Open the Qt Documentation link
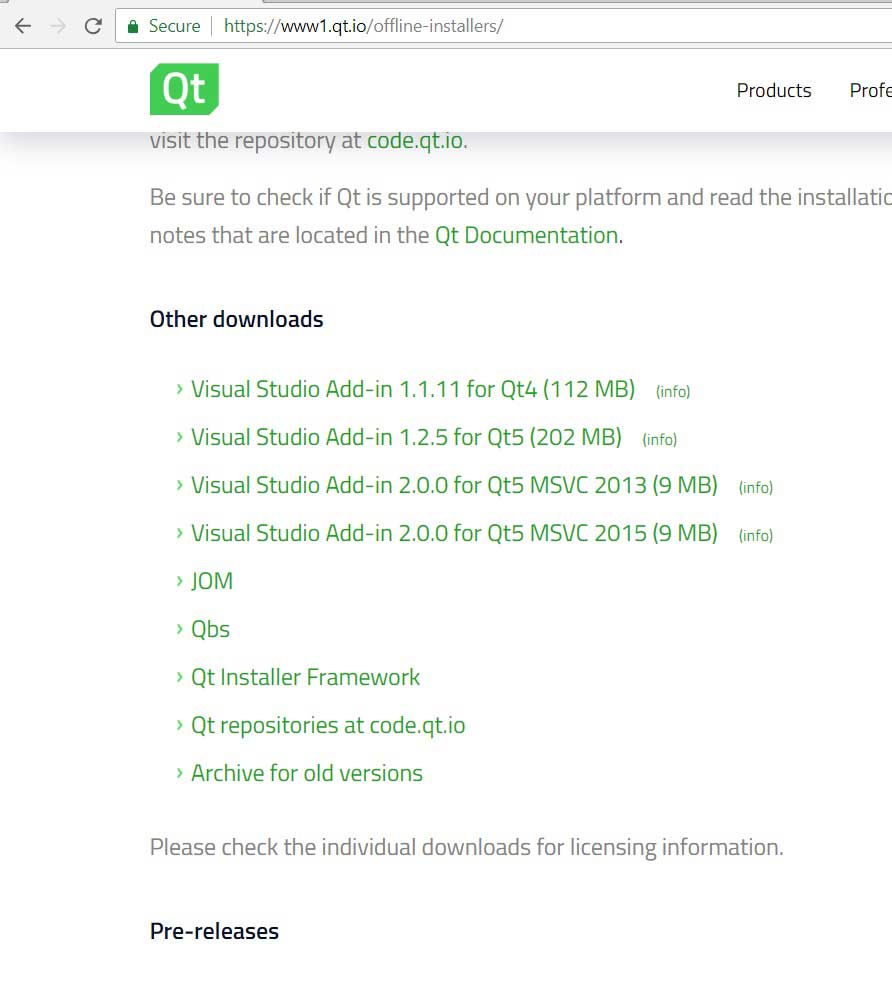The width and height of the screenshot is (892, 994). coord(526,236)
